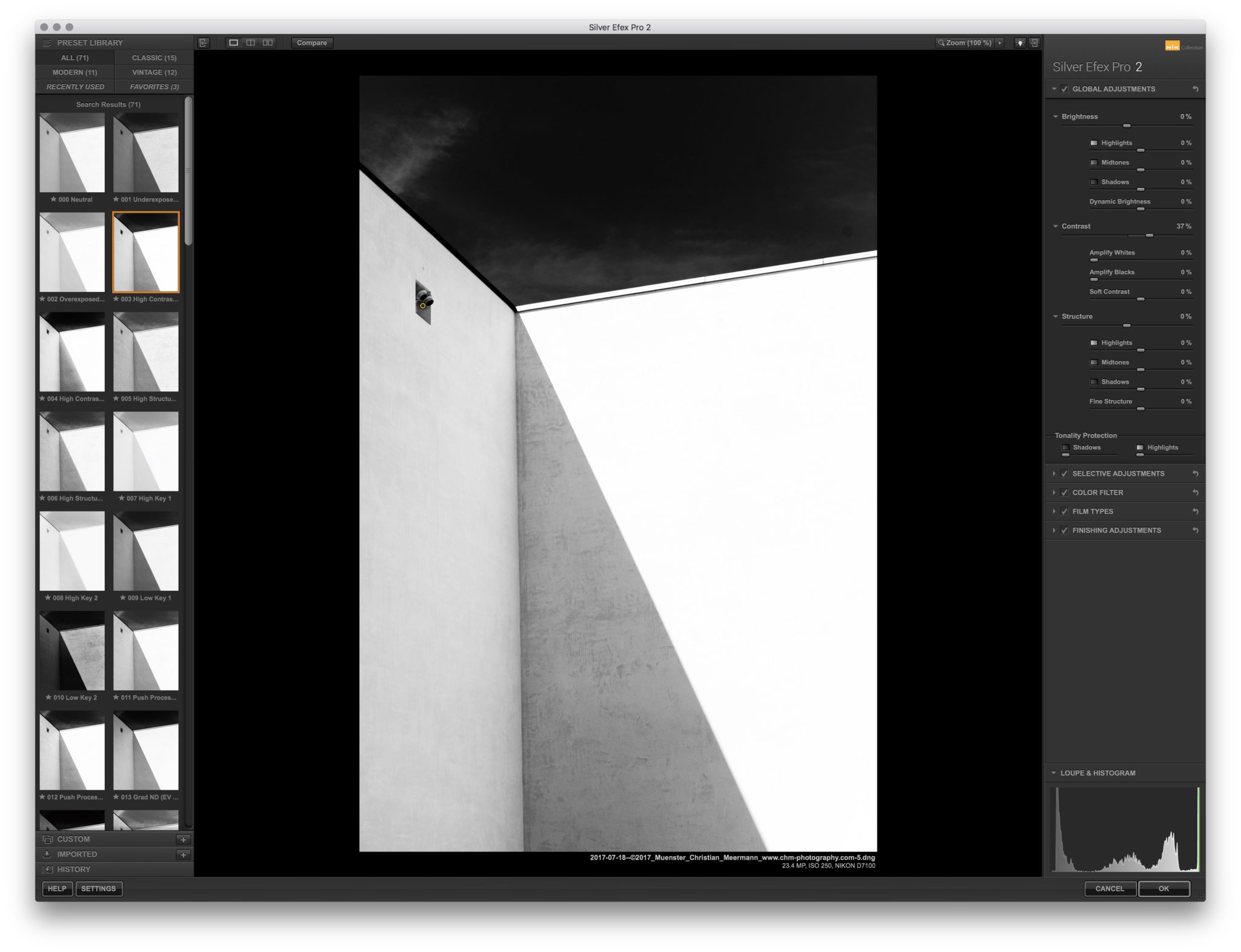Click the Soft Contrast slider handle
The width and height of the screenshot is (1241, 952).
pyautogui.click(x=1140, y=299)
